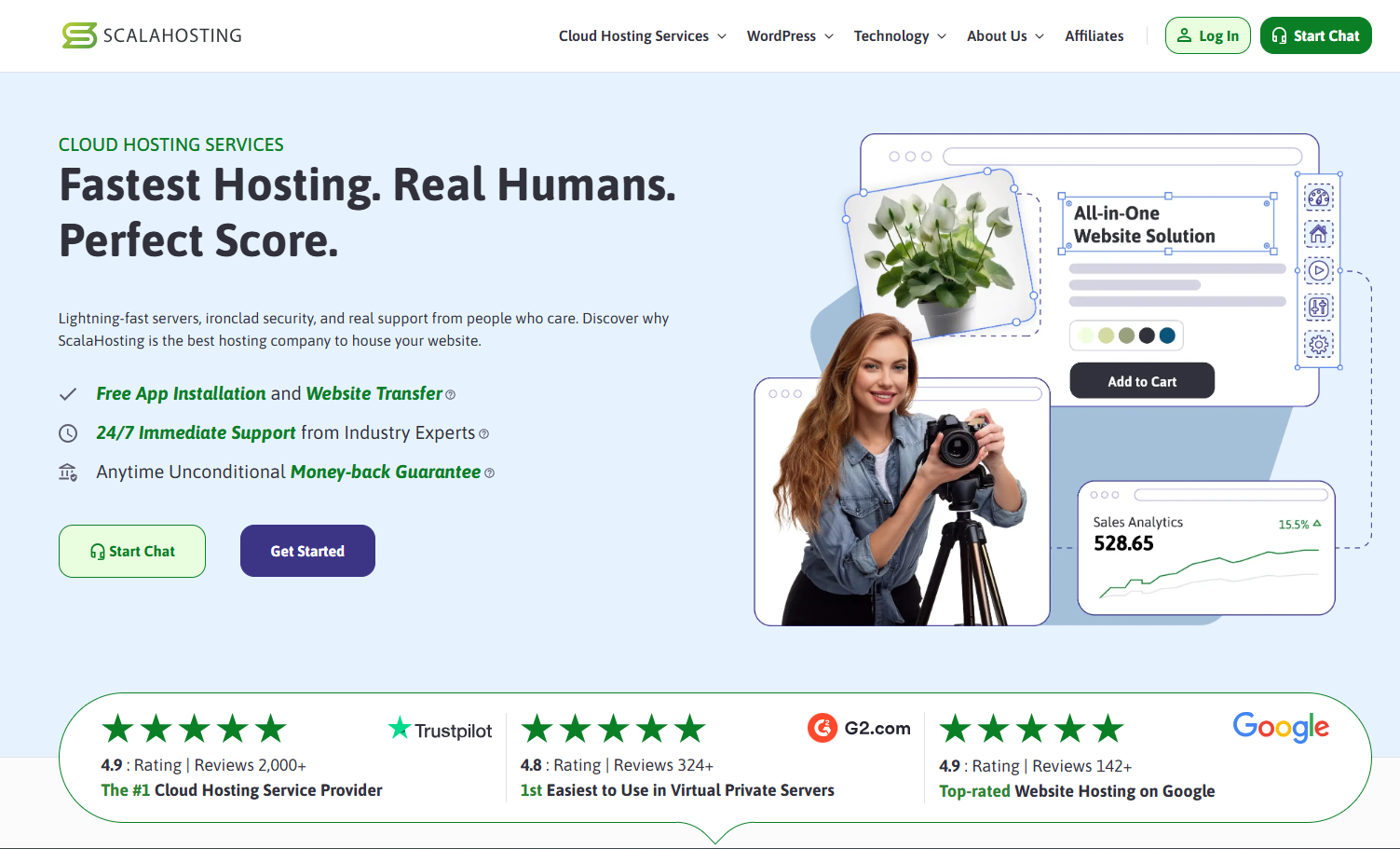Click the clock icon beside 24/7 Support
1400x849 pixels.
(68, 433)
